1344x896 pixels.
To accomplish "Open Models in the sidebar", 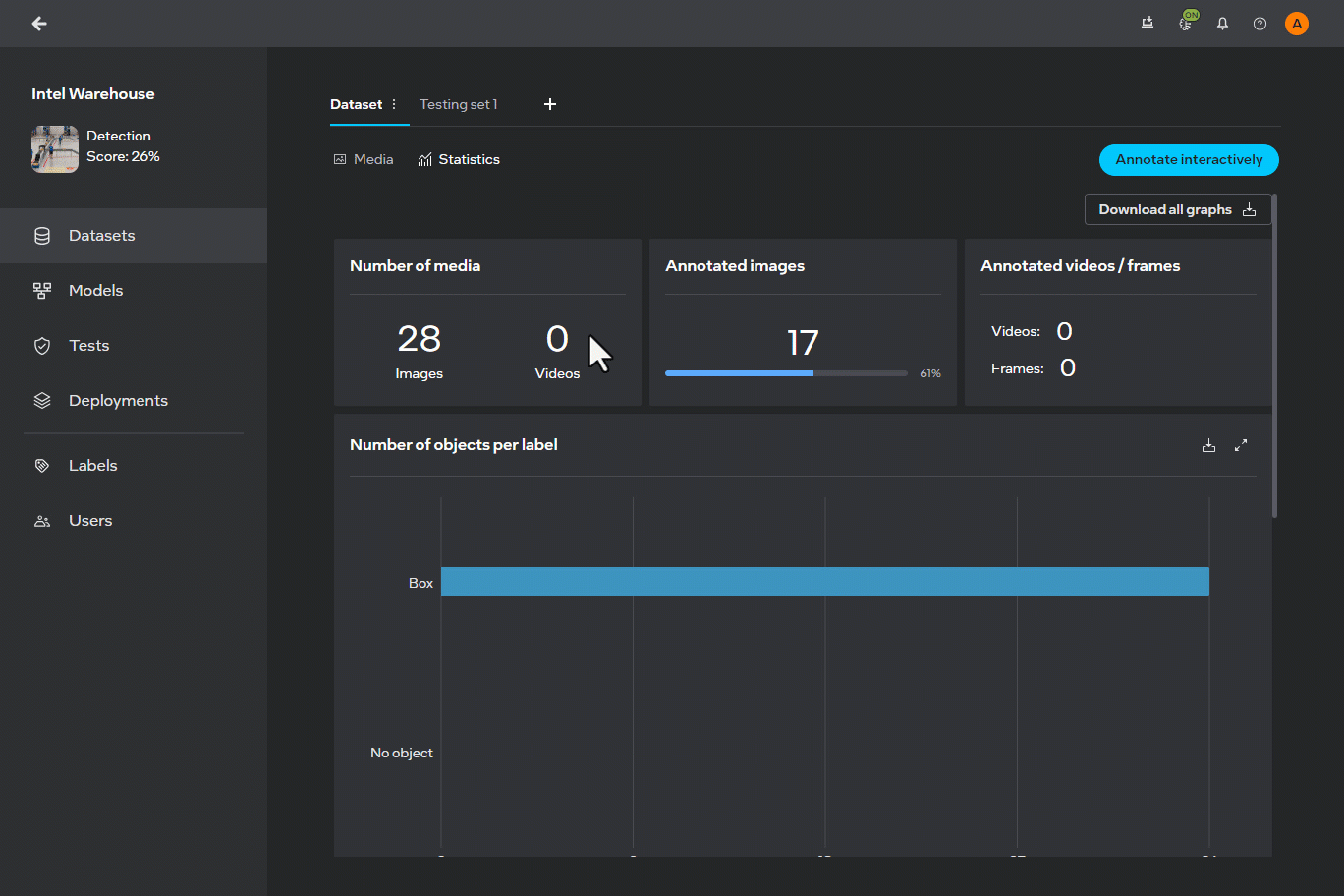I will [x=96, y=291].
